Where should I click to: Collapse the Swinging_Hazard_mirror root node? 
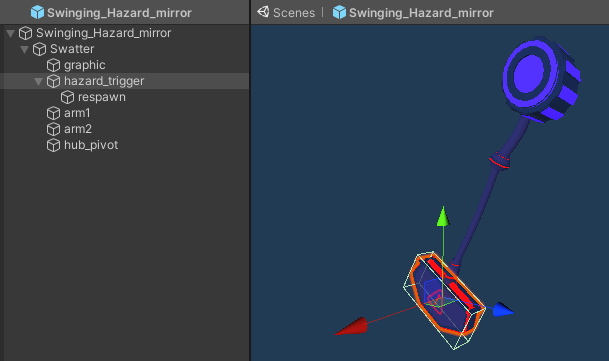[10, 33]
